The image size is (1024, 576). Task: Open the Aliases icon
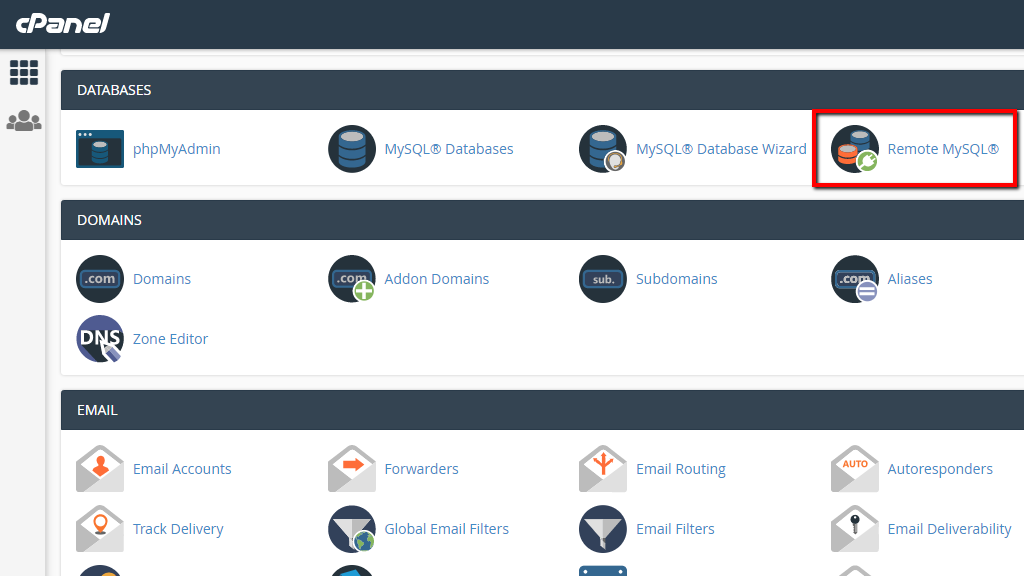tap(855, 278)
